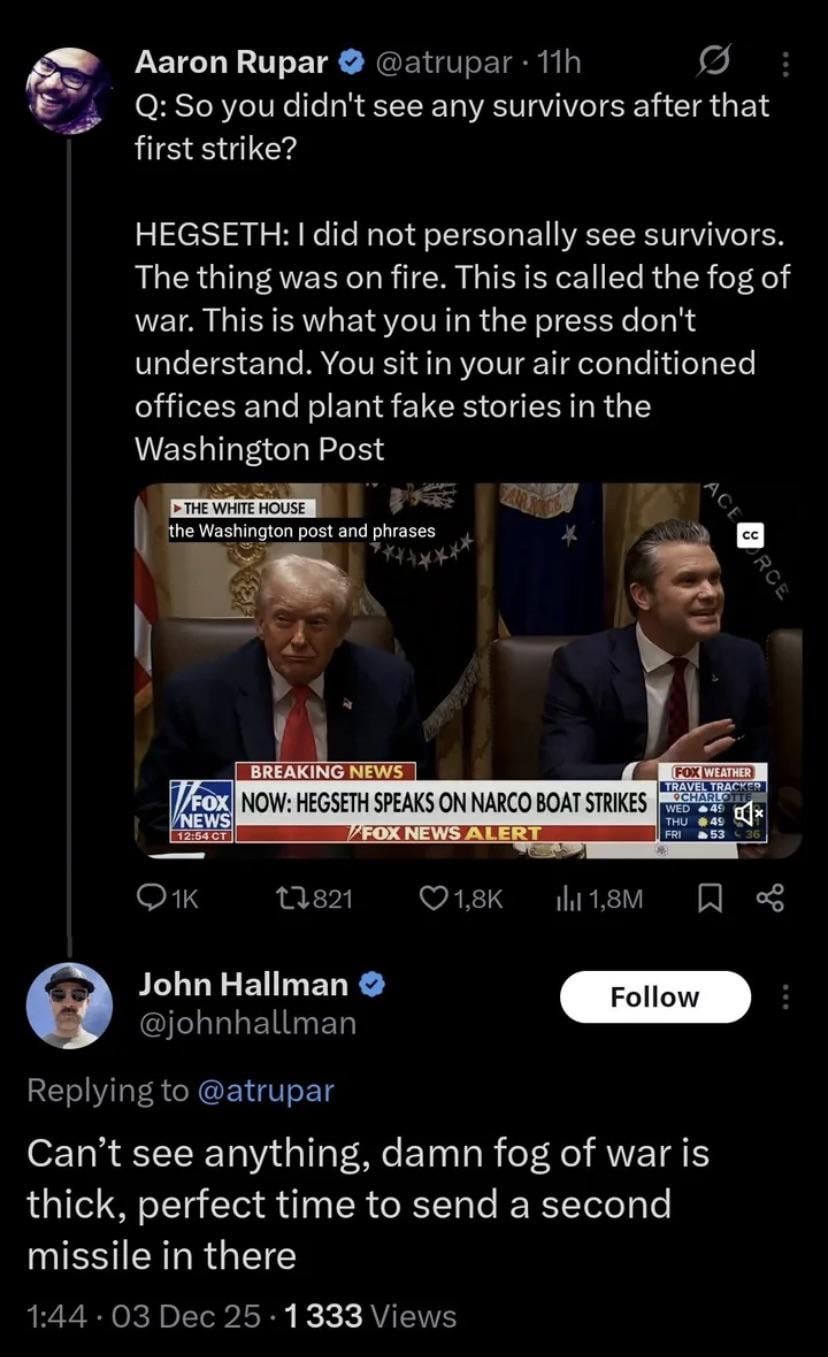The width and height of the screenshot is (828, 1357).
Task: Open more options for Aaron Rupar's tweet
Action: (785, 65)
